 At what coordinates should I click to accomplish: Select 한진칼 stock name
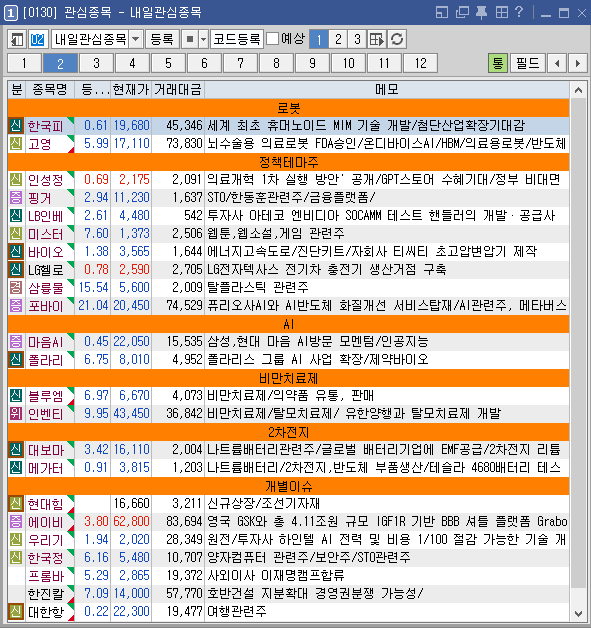pos(45,594)
